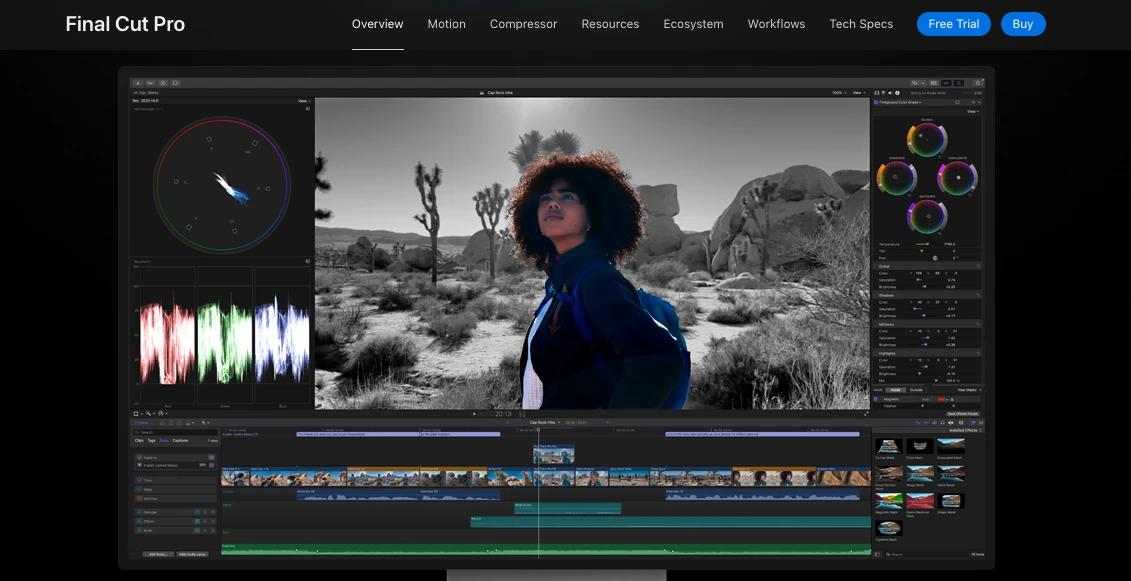Open the Ecosystem nav item
The height and width of the screenshot is (581, 1131).
693,24
